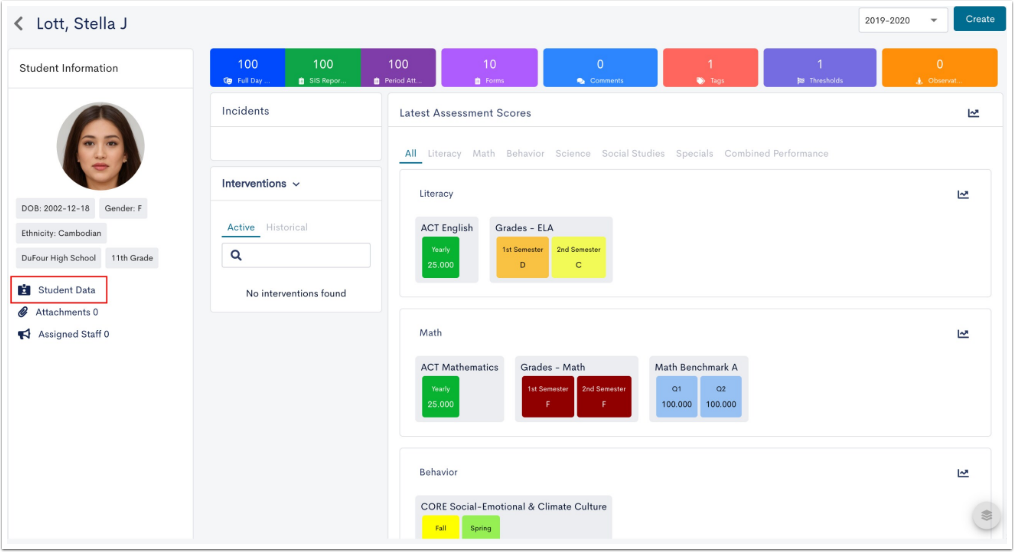Select the Active interventions tab
This screenshot has height=552, width=1014.
click(241, 228)
